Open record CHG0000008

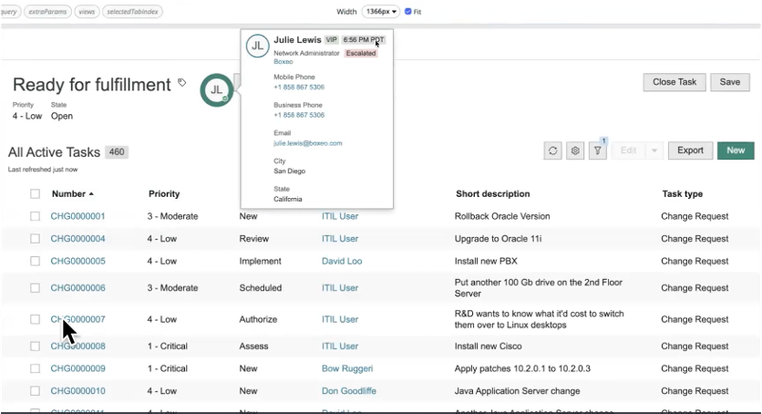(x=78, y=346)
